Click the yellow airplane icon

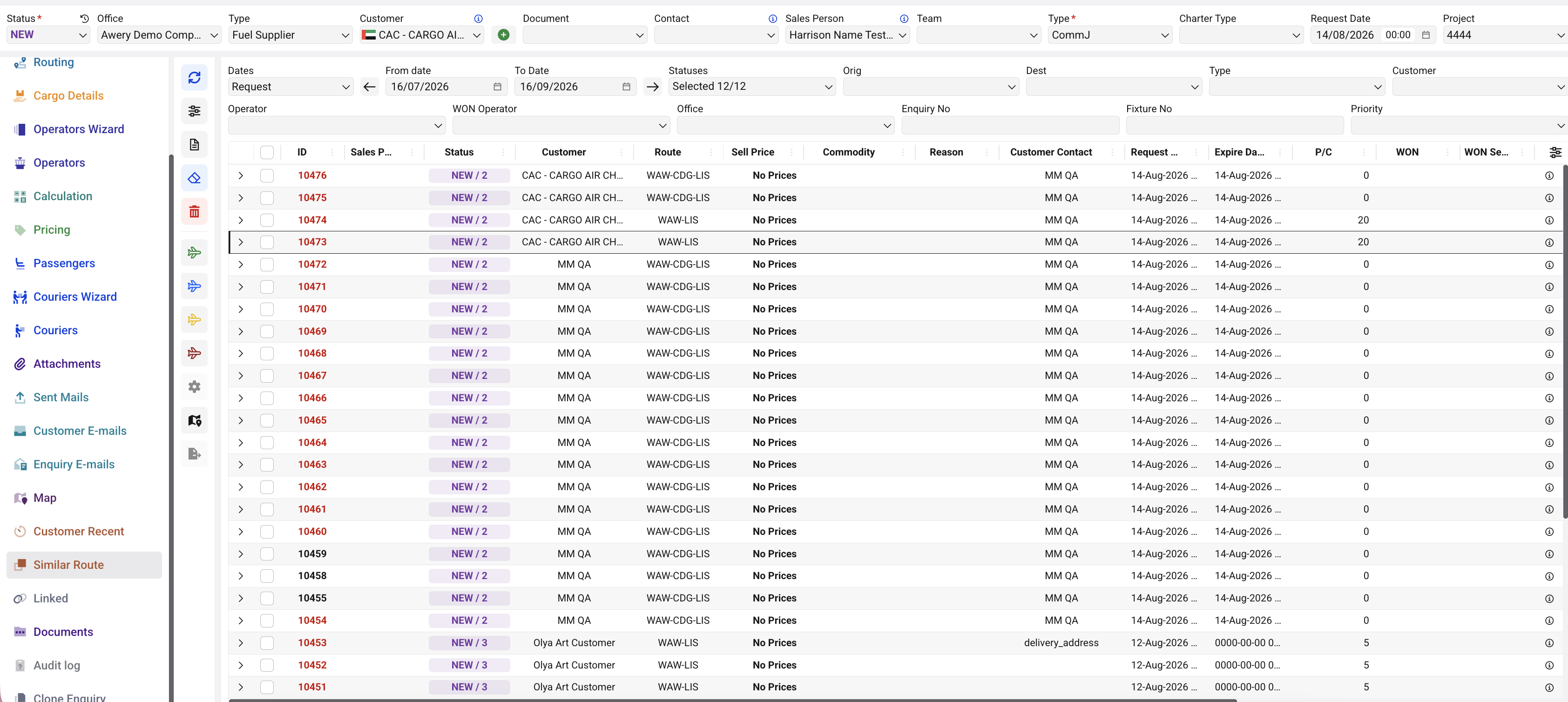click(x=194, y=319)
